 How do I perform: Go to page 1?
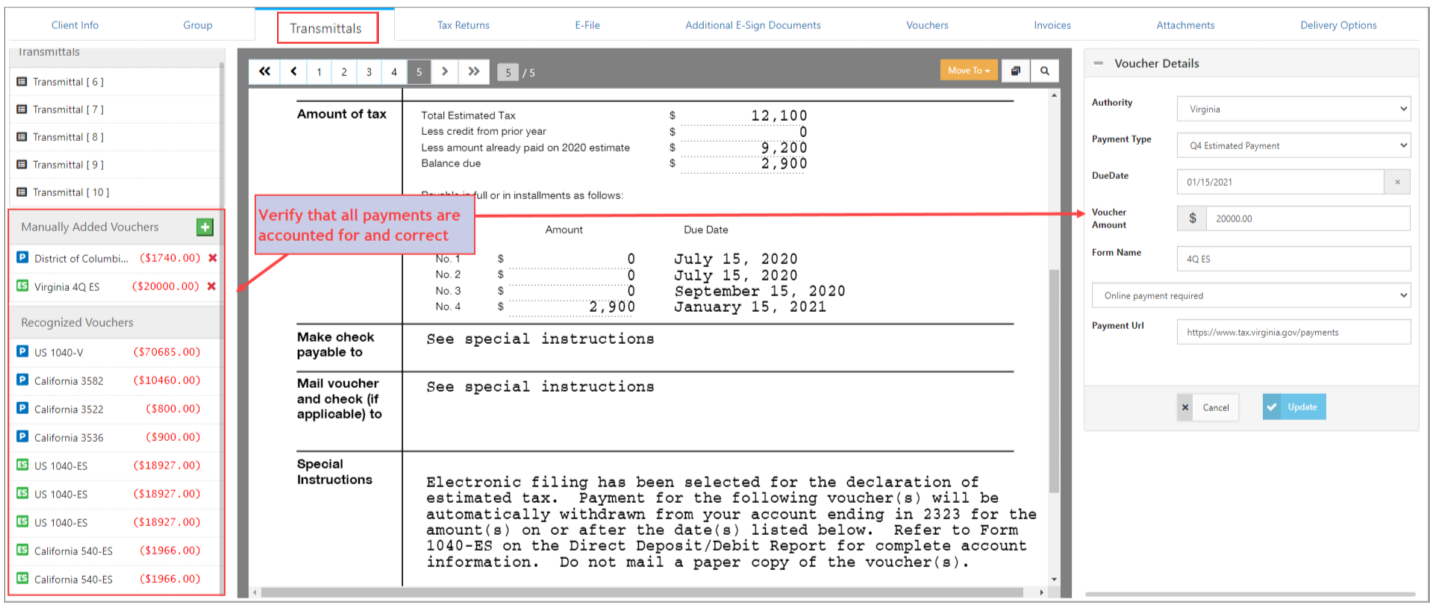(x=319, y=72)
